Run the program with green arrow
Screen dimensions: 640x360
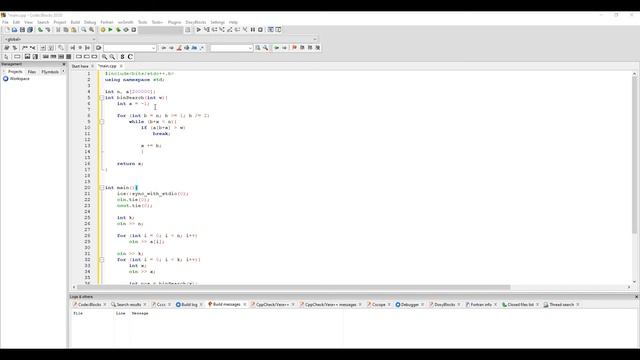[110, 30]
